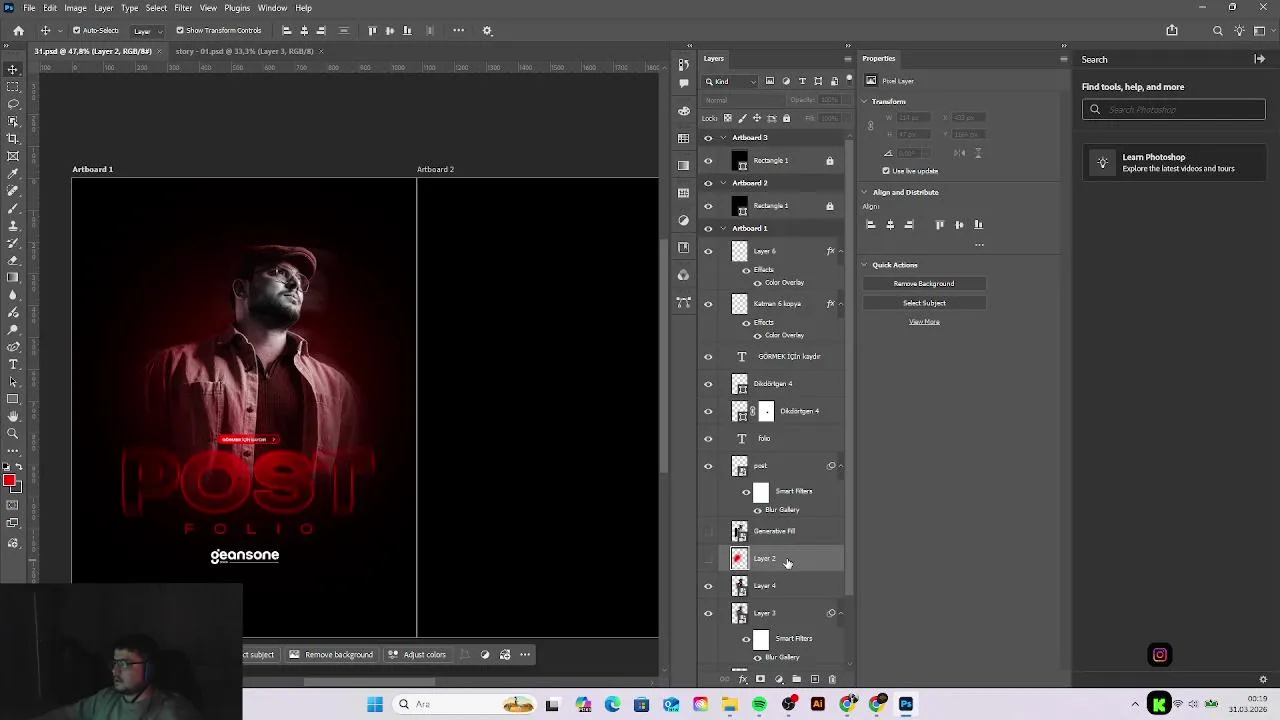Flip horizontally in Properties Transform
Viewport: 1280px width, 720px height.
click(960, 153)
